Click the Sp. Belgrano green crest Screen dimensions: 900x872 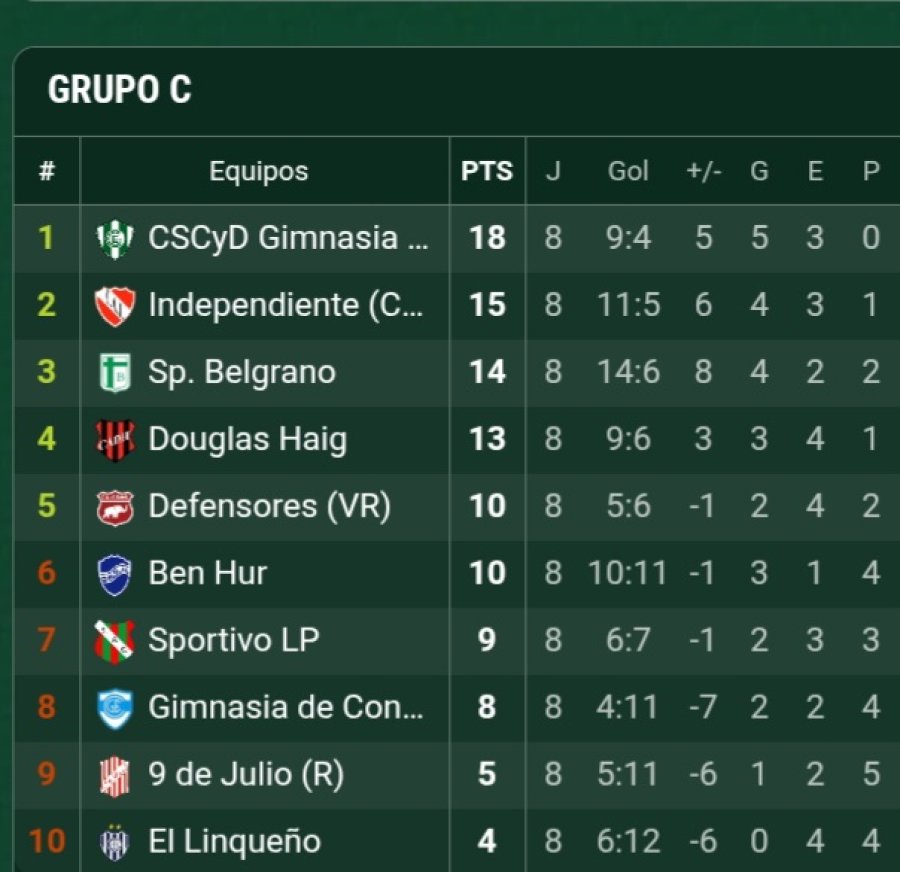pyautogui.click(x=114, y=372)
